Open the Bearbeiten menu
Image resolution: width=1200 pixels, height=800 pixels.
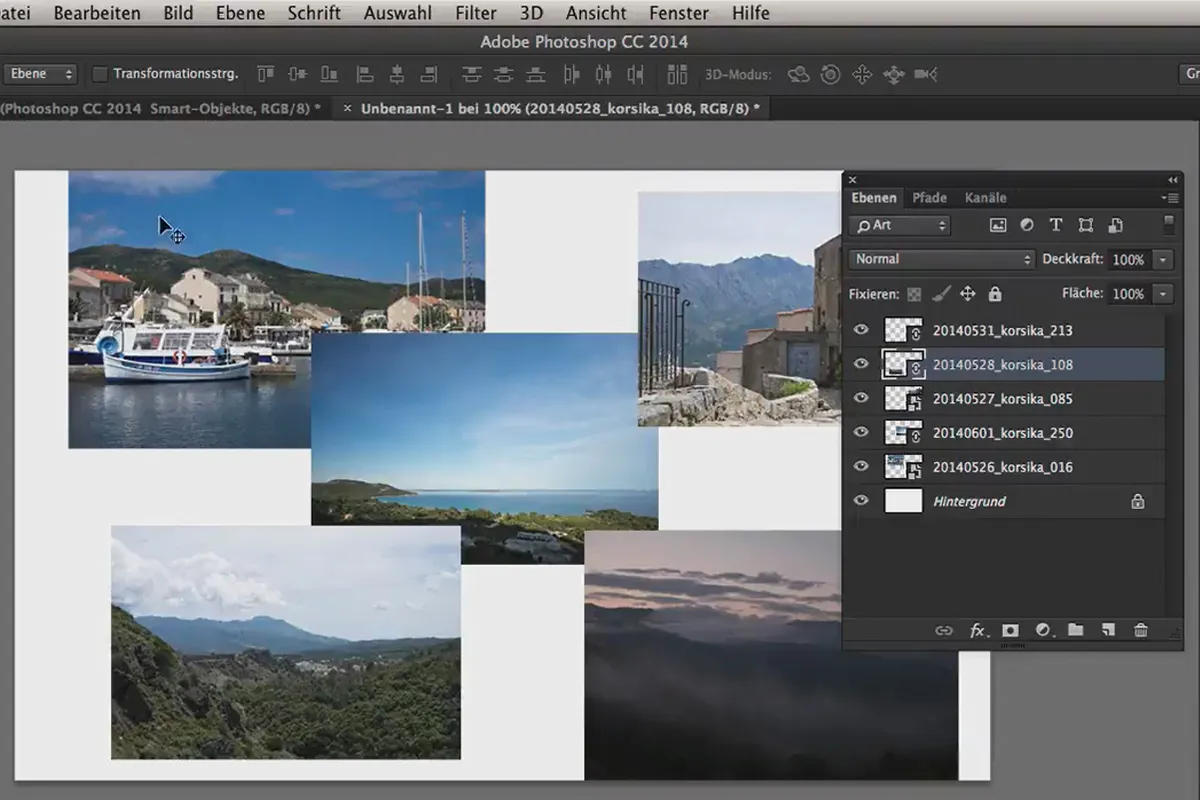pyautogui.click(x=97, y=13)
